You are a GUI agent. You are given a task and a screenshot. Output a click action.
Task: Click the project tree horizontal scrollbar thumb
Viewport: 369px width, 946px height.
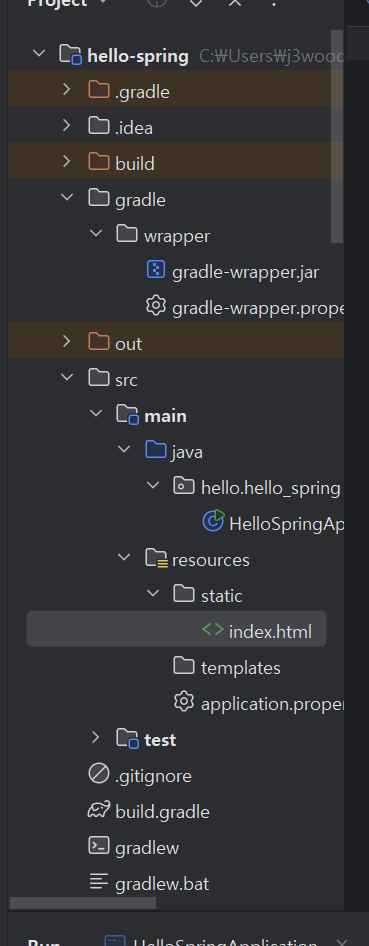[83, 903]
